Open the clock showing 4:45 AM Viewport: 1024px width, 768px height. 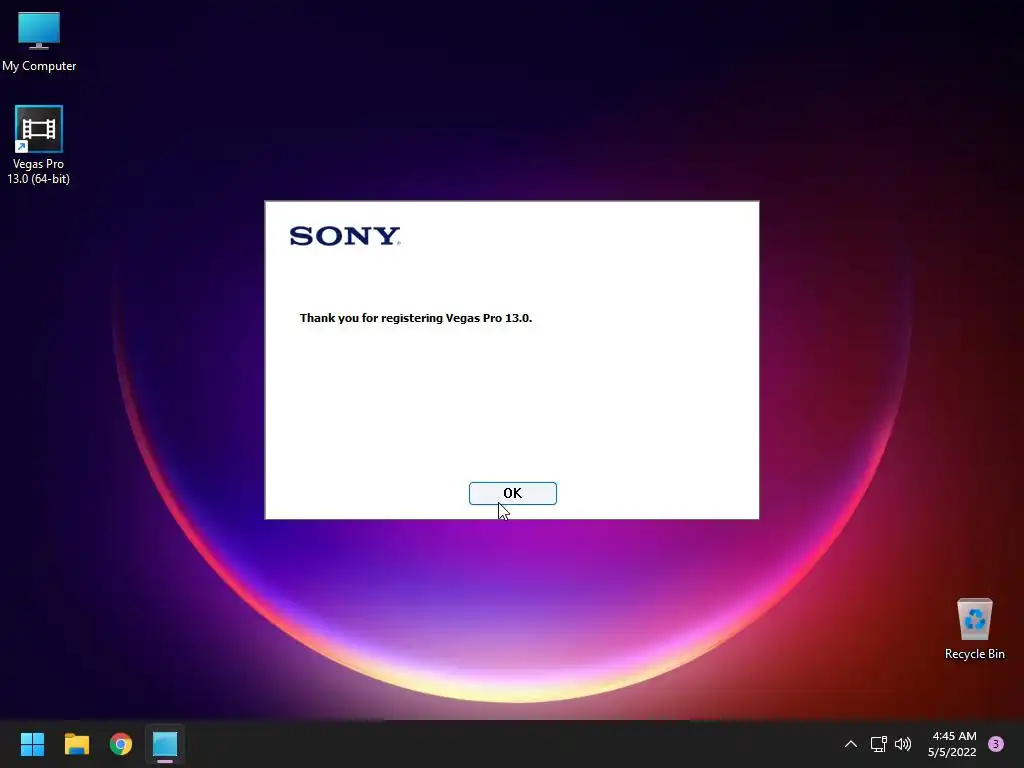tap(952, 744)
